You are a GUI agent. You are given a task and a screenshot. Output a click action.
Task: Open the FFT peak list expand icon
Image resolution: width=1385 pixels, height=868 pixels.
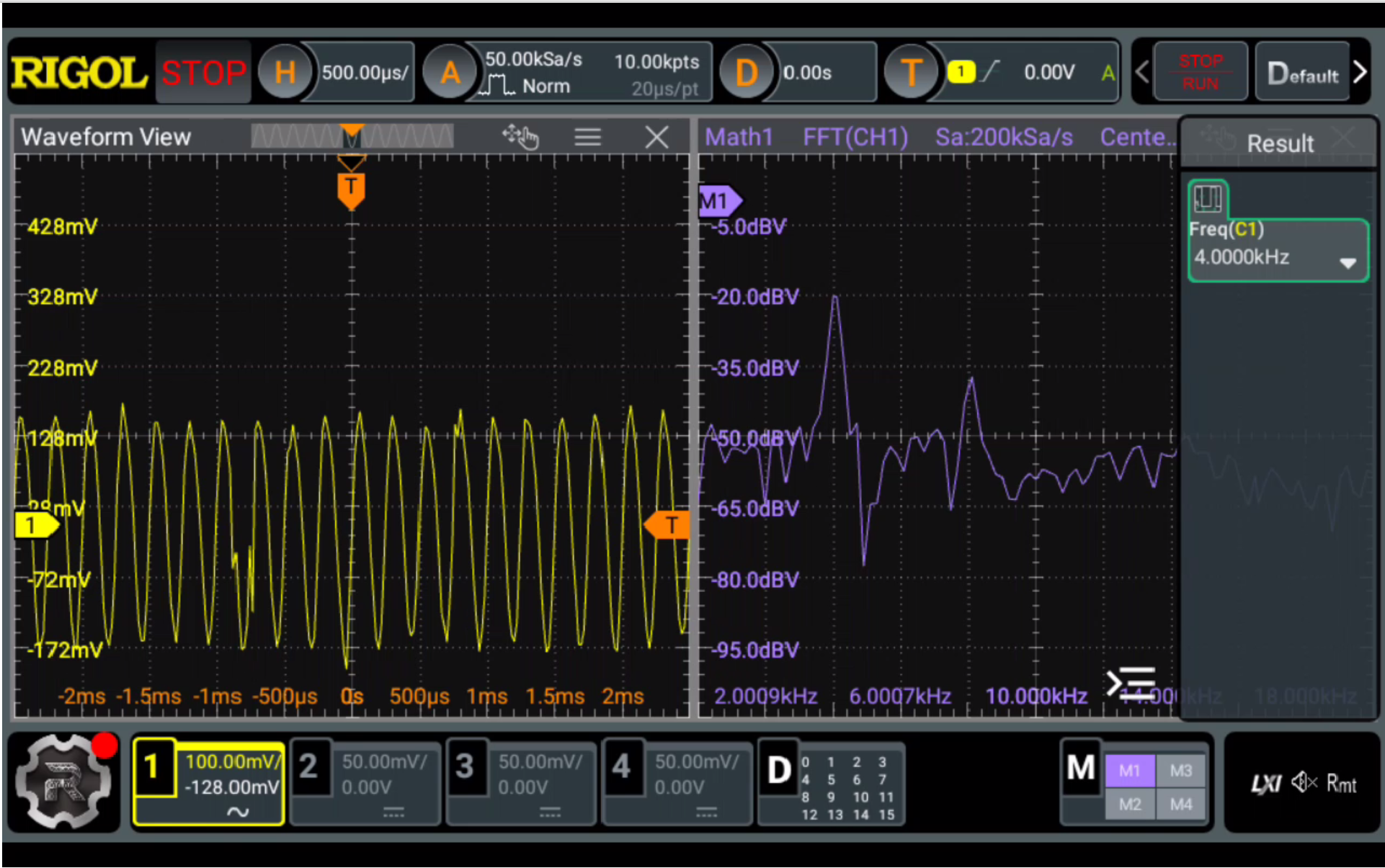(1131, 681)
